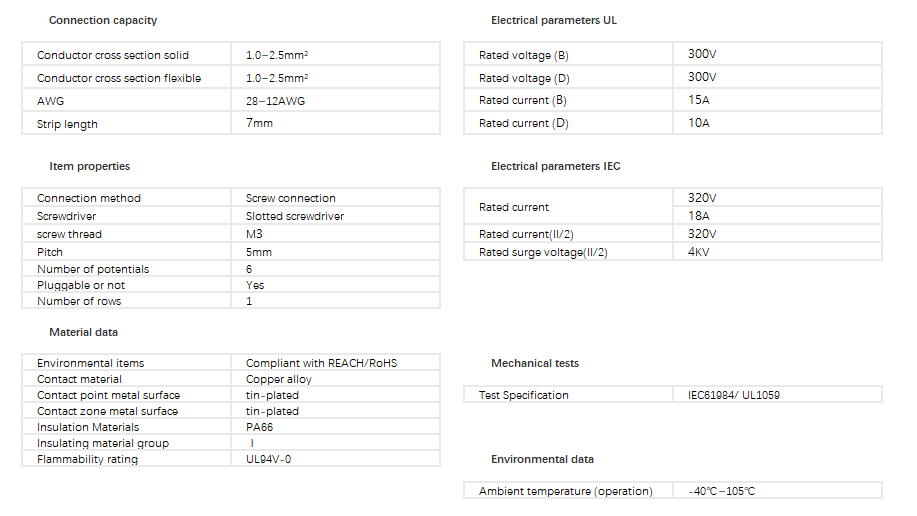Click the Connection capacity section heading
Screen dimensions: 917x516
pyautogui.click(x=103, y=21)
